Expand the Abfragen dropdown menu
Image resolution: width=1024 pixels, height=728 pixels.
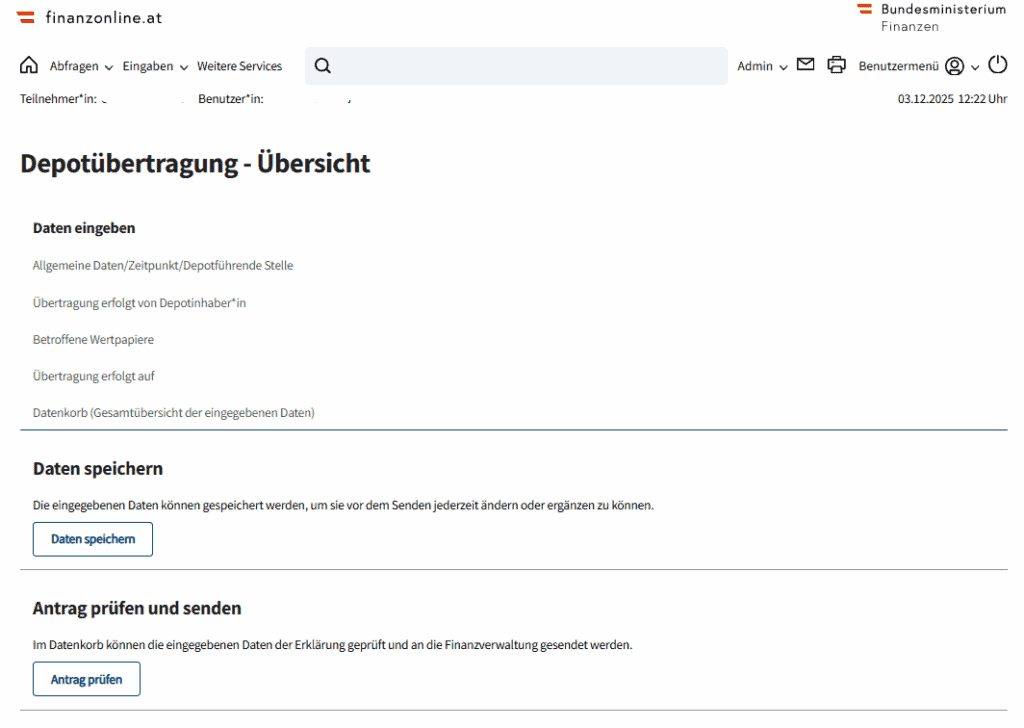pos(81,66)
